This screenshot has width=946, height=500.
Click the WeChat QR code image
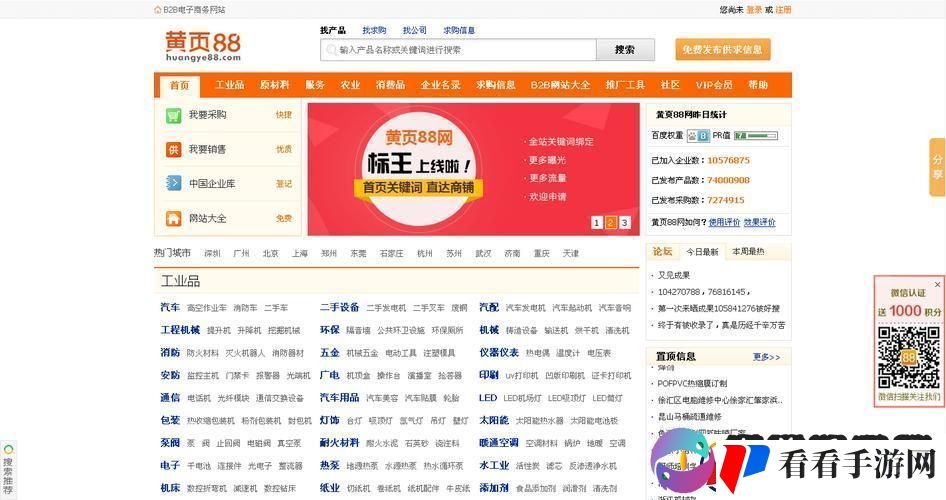pyautogui.click(x=909, y=357)
